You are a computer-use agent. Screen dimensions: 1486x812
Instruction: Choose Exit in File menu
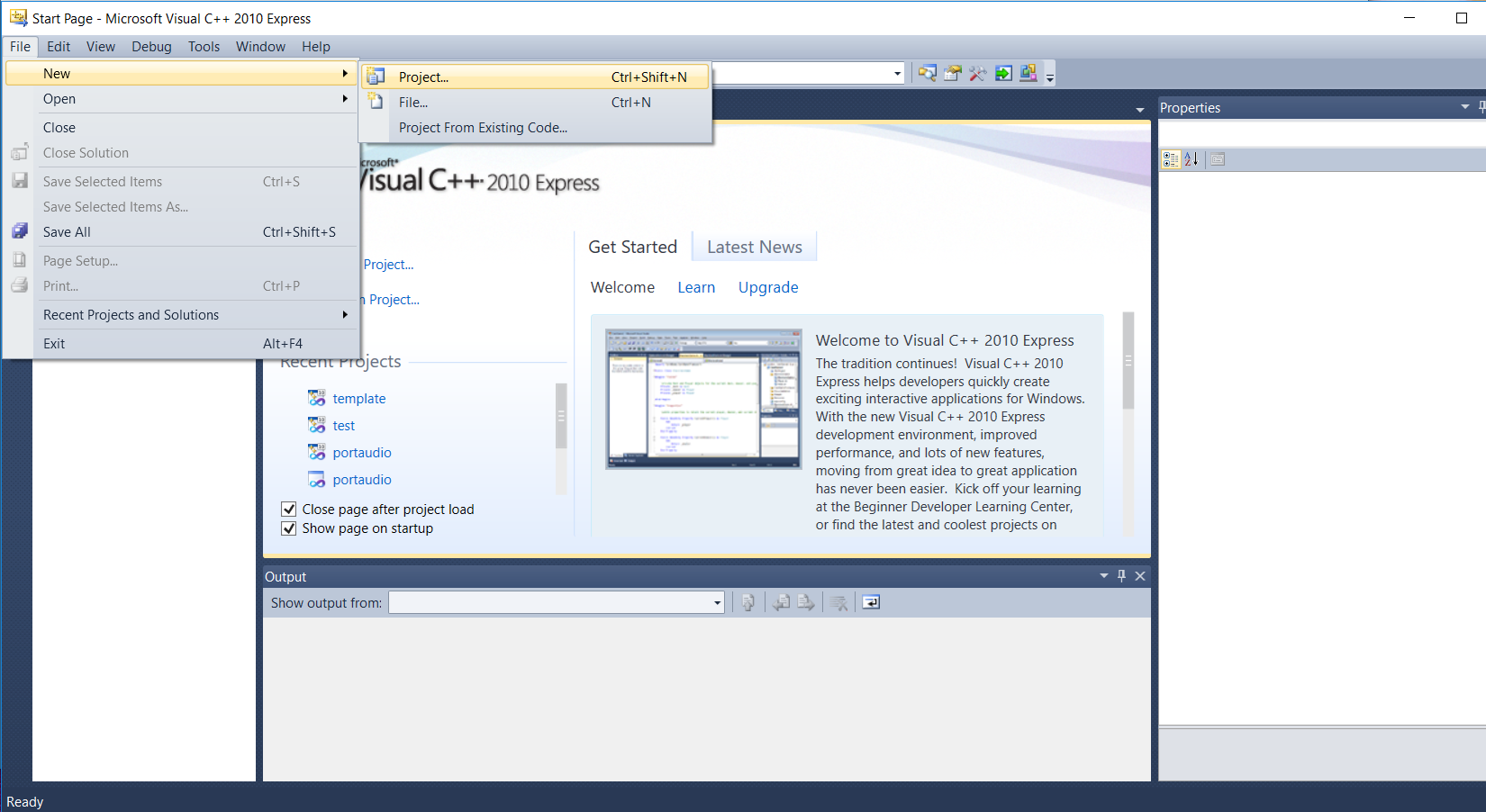point(181,344)
